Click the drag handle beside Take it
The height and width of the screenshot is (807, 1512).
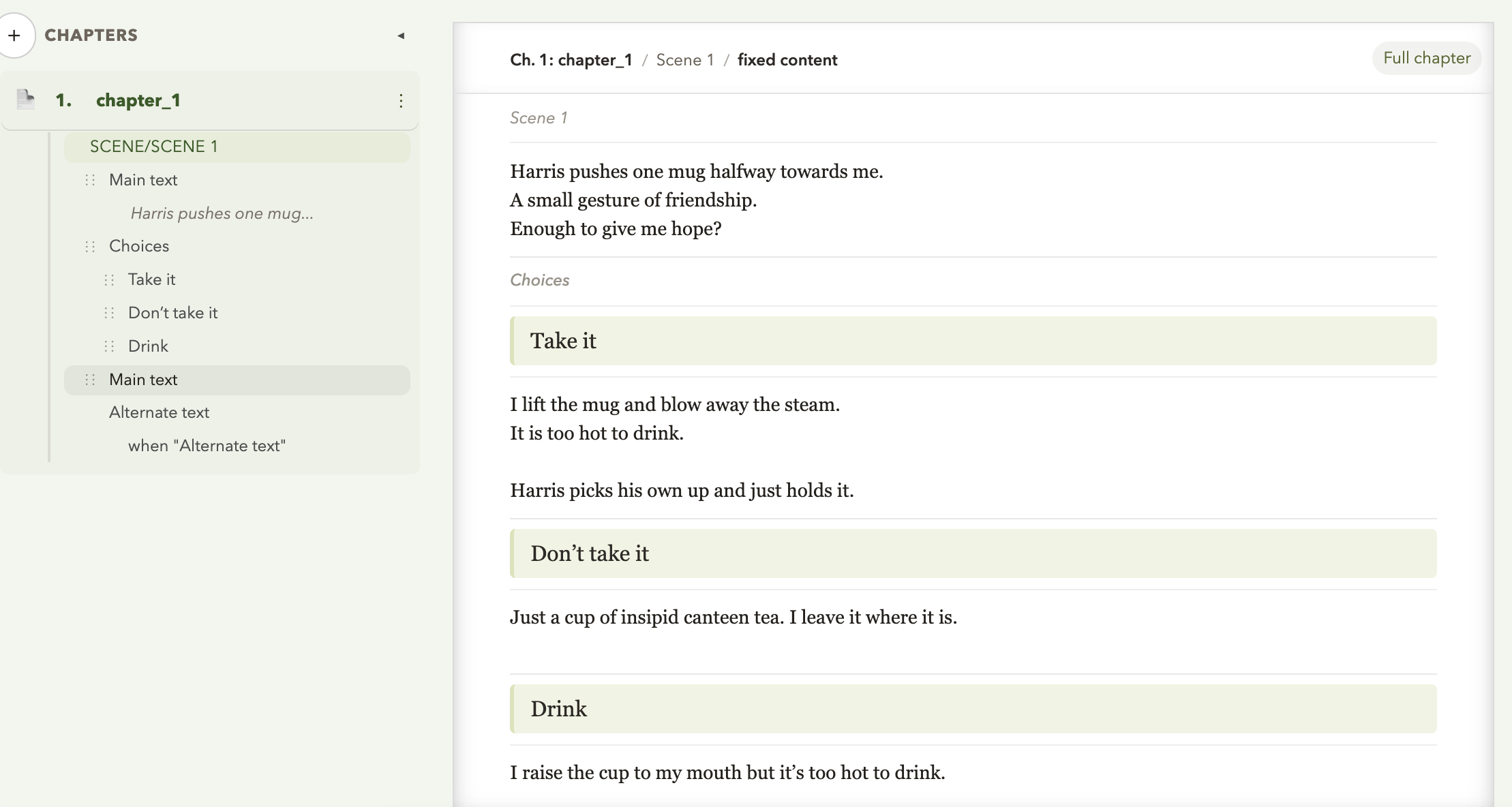point(109,279)
